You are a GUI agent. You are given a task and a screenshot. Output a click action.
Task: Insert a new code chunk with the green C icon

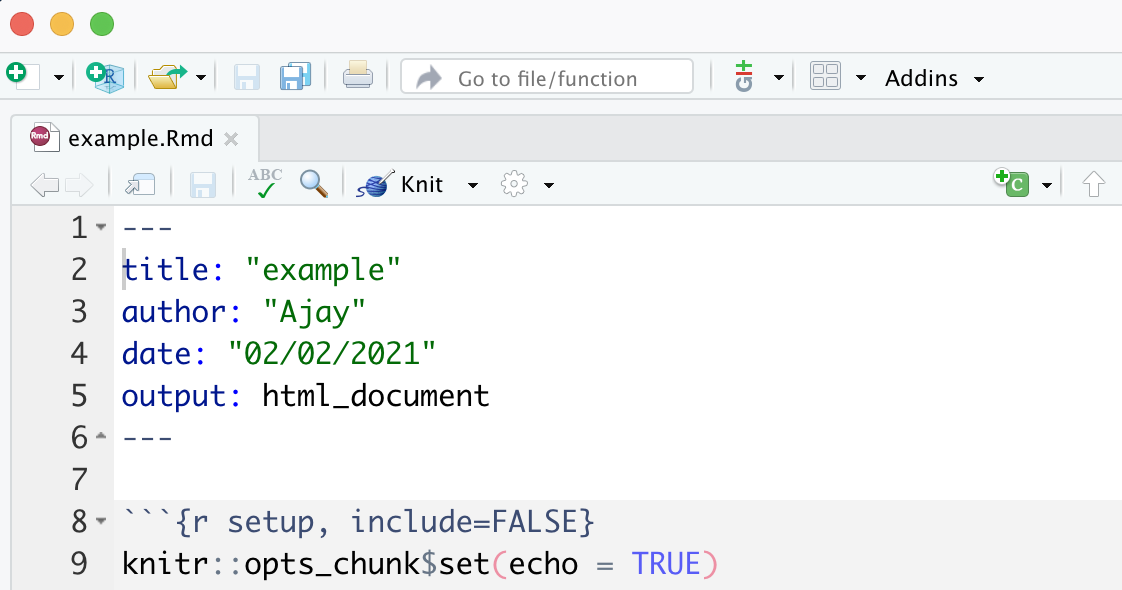pyautogui.click(x=1012, y=183)
